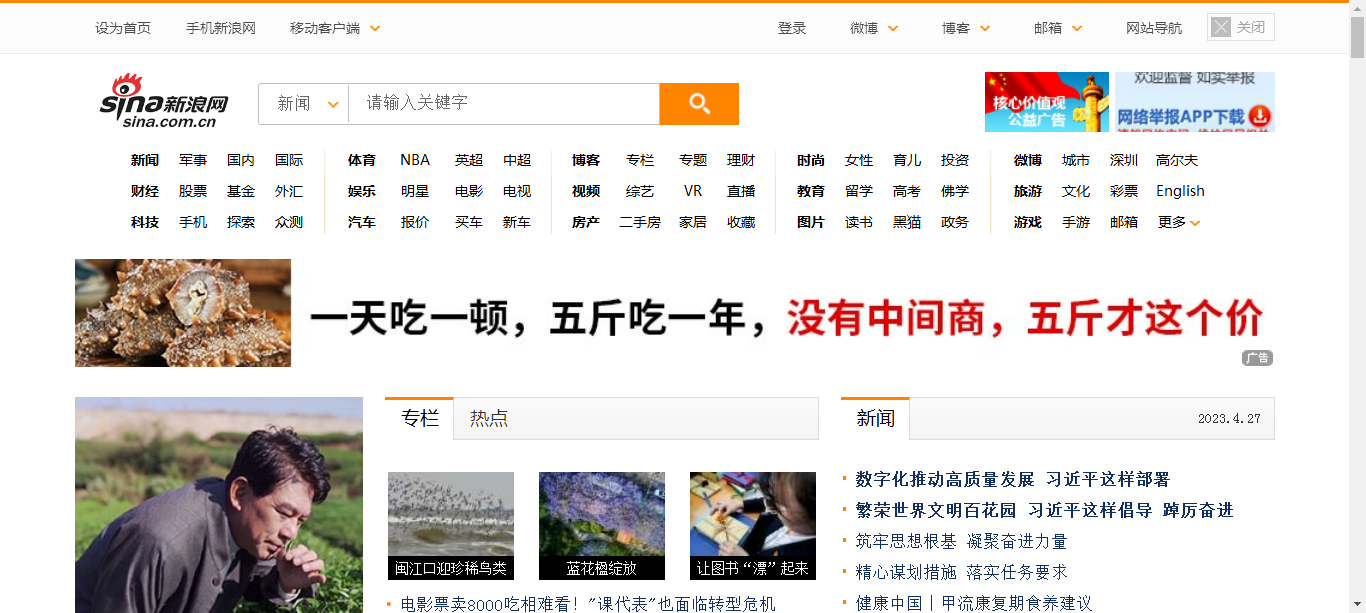
Task: Open headline 筑牢思想根基 凝聚奋进力量
Action: [x=962, y=541]
